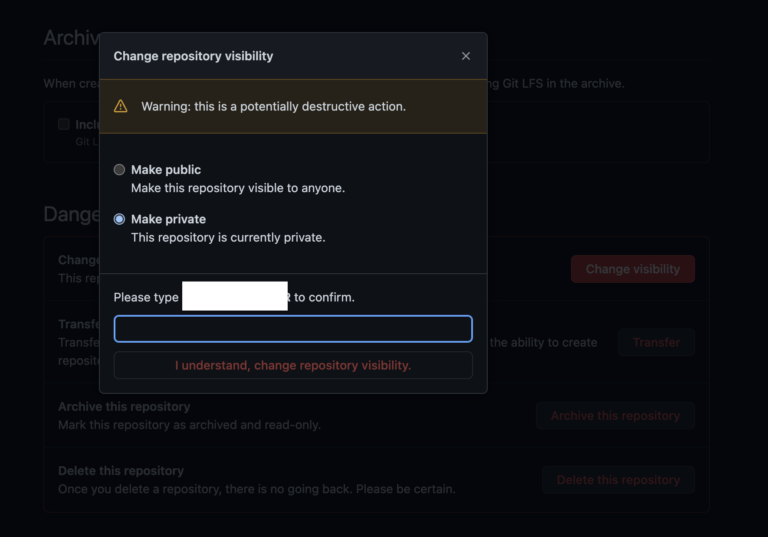Click the Transfer button
Viewport: 768px width, 537px height.
click(x=656, y=342)
